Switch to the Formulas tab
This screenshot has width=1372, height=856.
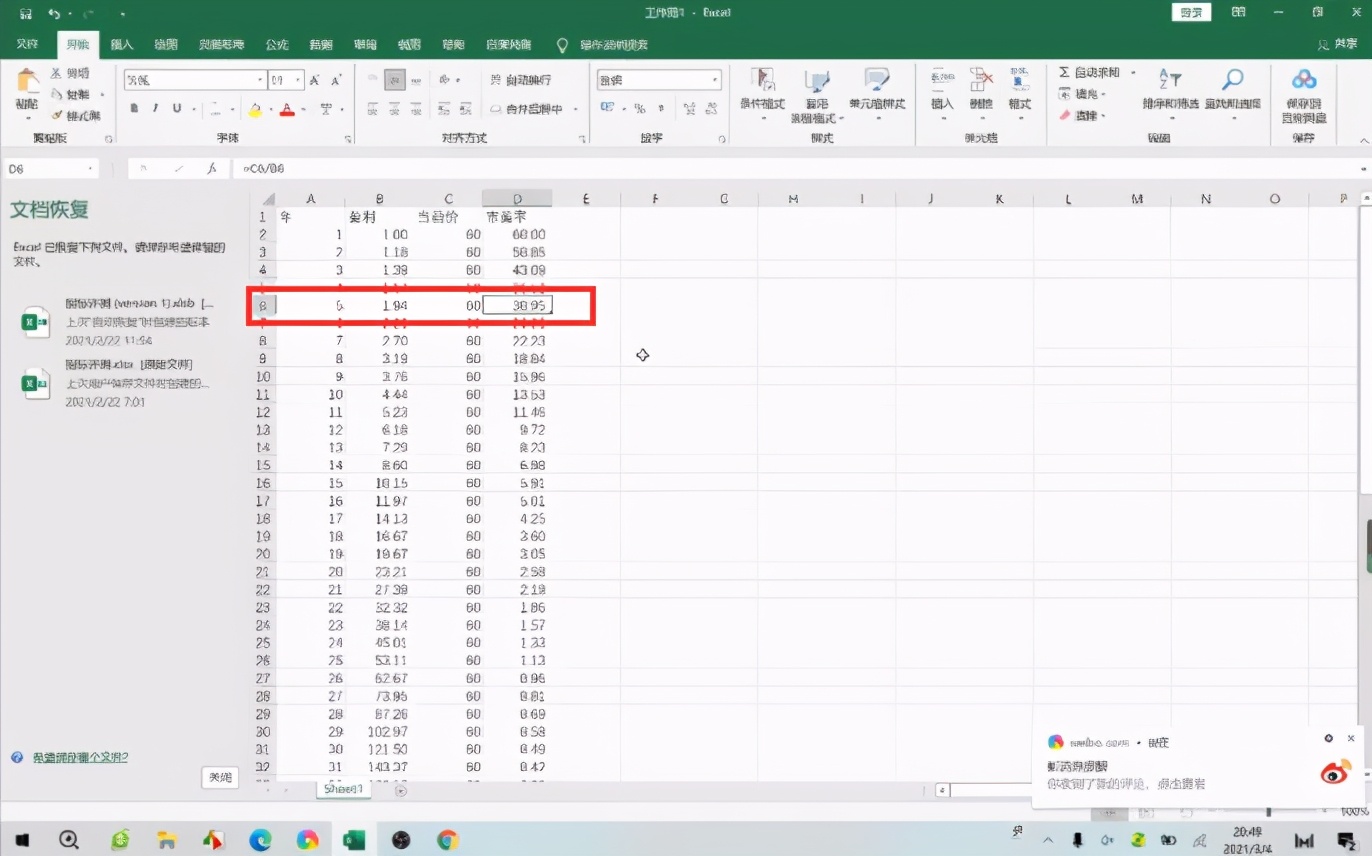click(277, 45)
